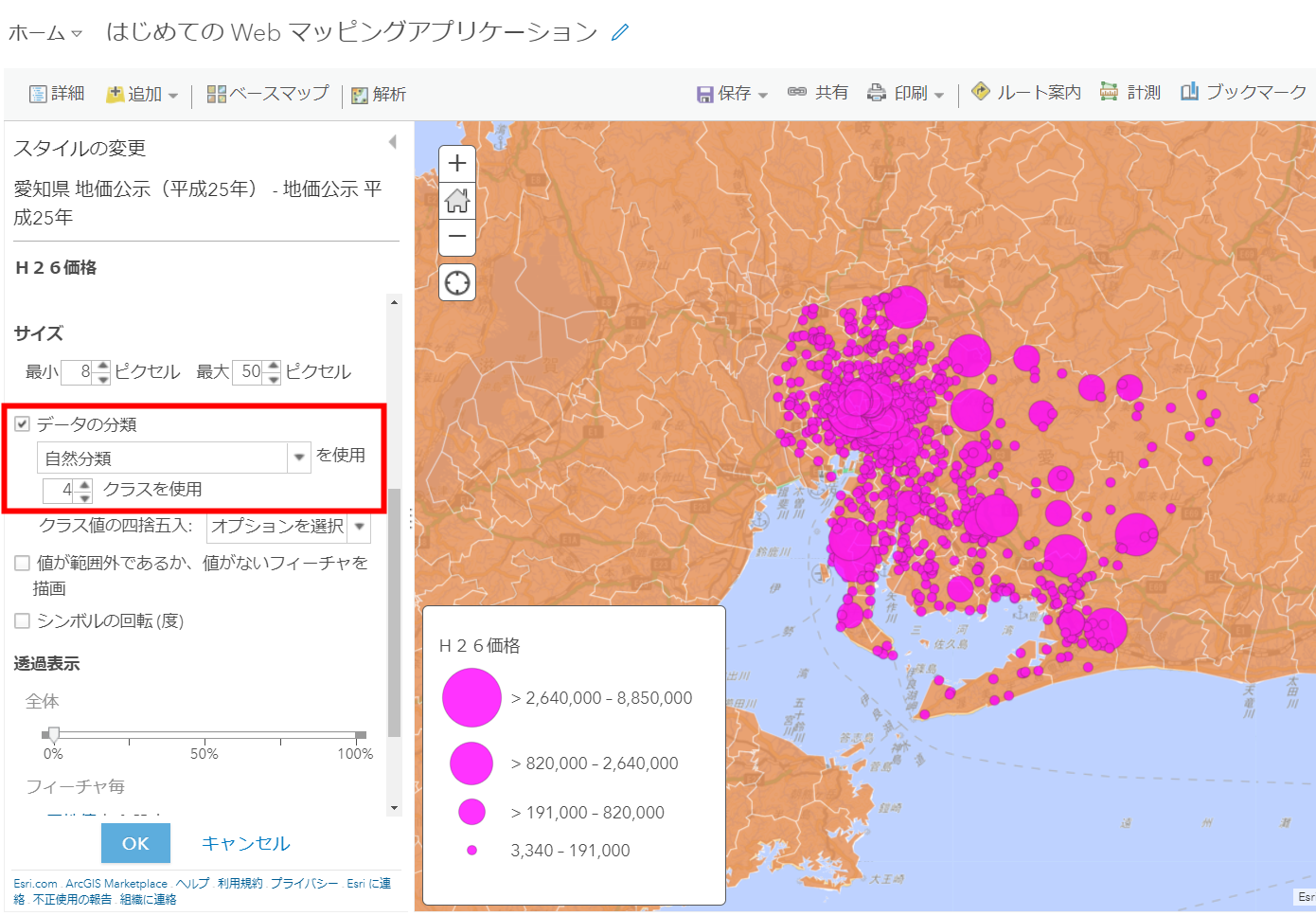Click the スタイルの変更 panel heading
Image resolution: width=1316 pixels, height=916 pixels.
80,148
